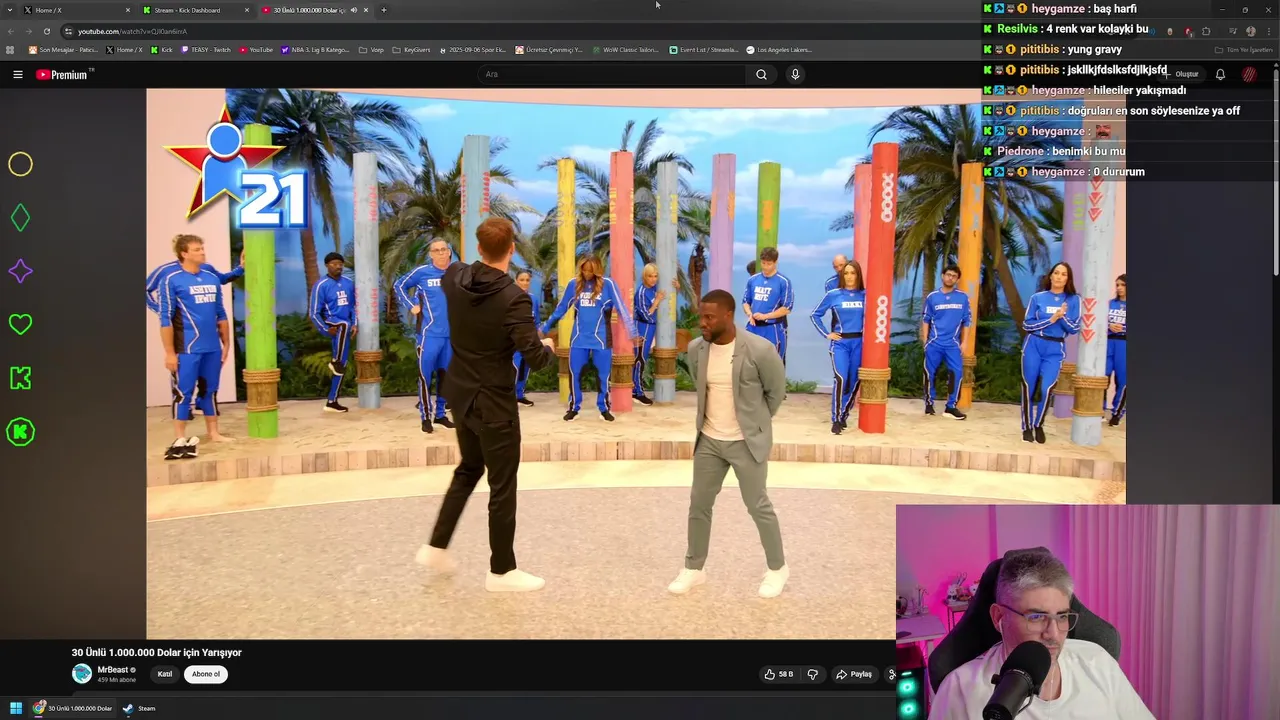
Task: Open NBA 3. Lig B bookmark
Action: tap(316, 50)
